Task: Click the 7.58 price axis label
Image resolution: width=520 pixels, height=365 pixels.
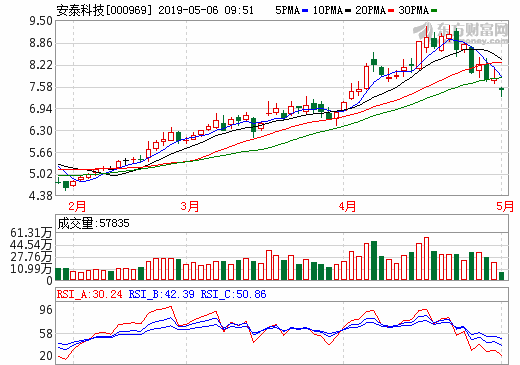Action: [x=41, y=87]
